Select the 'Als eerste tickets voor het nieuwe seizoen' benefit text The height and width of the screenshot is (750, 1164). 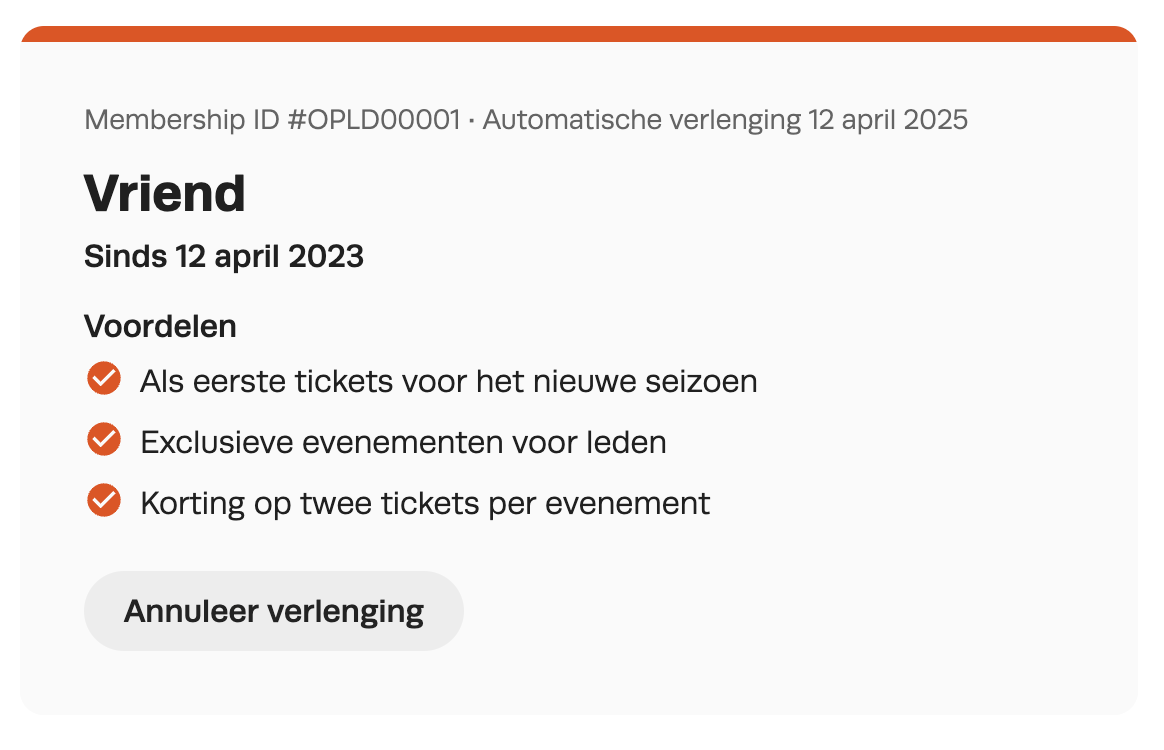(448, 382)
